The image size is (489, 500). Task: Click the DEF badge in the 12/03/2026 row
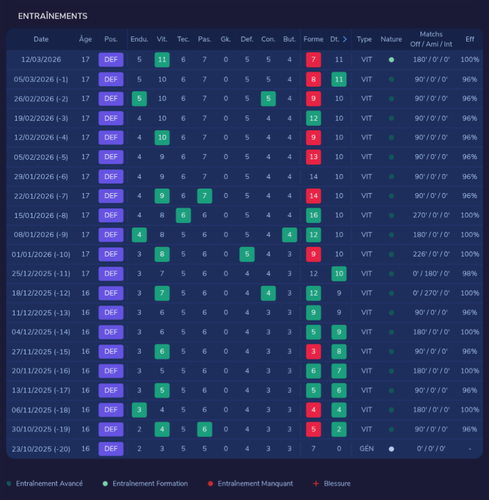111,60
